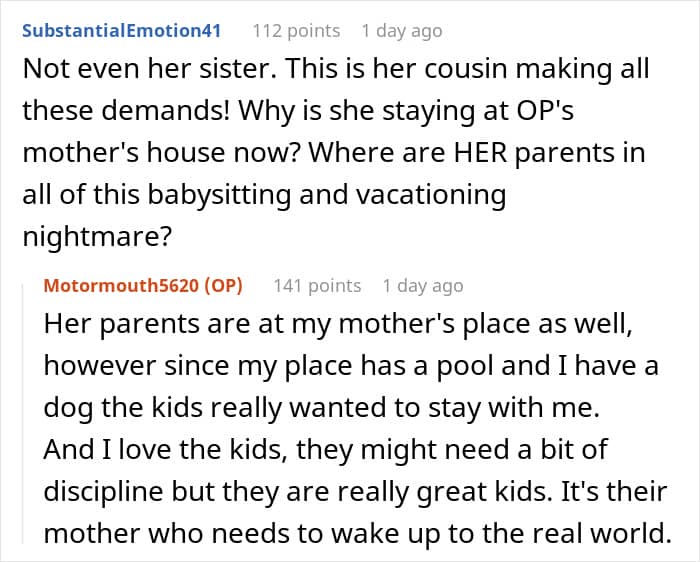Click the (OP) label beside Motormouth5620
The height and width of the screenshot is (562, 700).
[225, 285]
